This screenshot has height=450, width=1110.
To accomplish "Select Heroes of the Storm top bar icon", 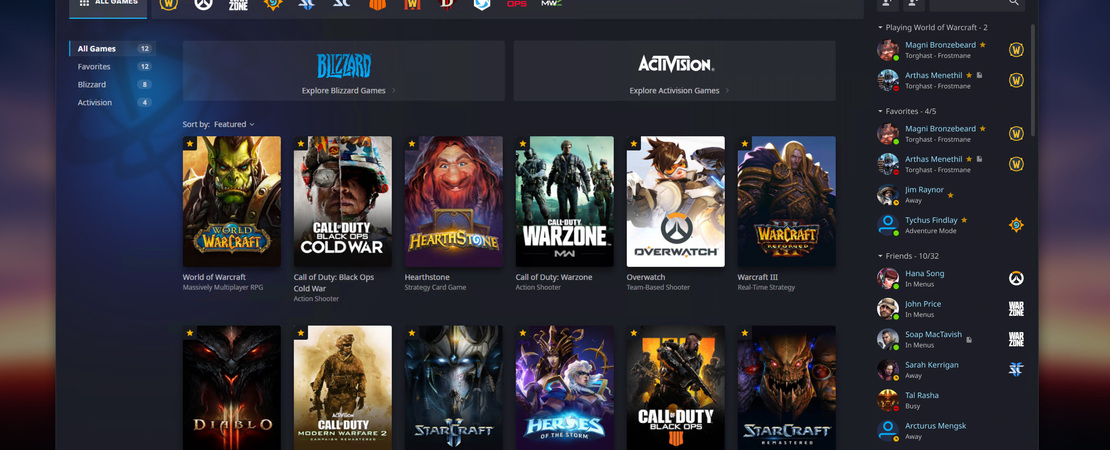I will [481, 4].
